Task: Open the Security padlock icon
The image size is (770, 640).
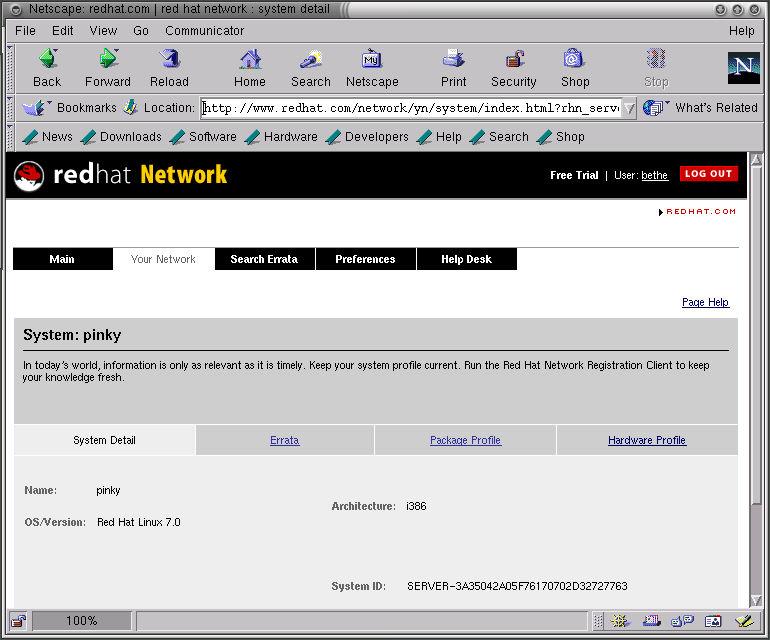Action: (x=514, y=60)
